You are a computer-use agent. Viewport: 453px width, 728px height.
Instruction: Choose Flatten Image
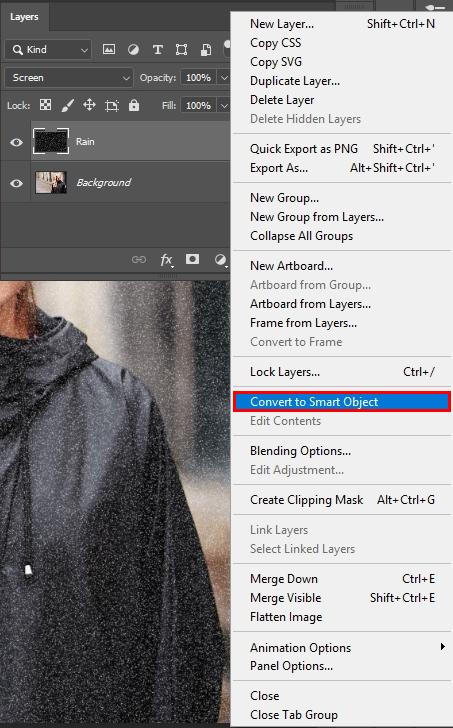point(286,617)
